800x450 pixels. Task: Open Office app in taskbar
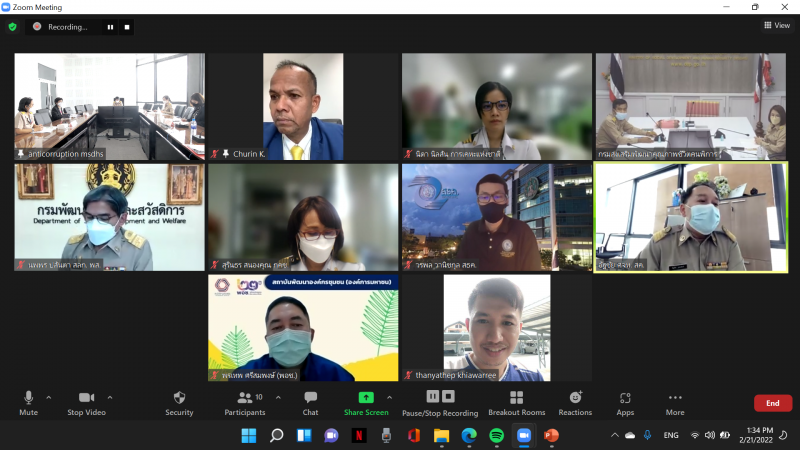point(414,435)
